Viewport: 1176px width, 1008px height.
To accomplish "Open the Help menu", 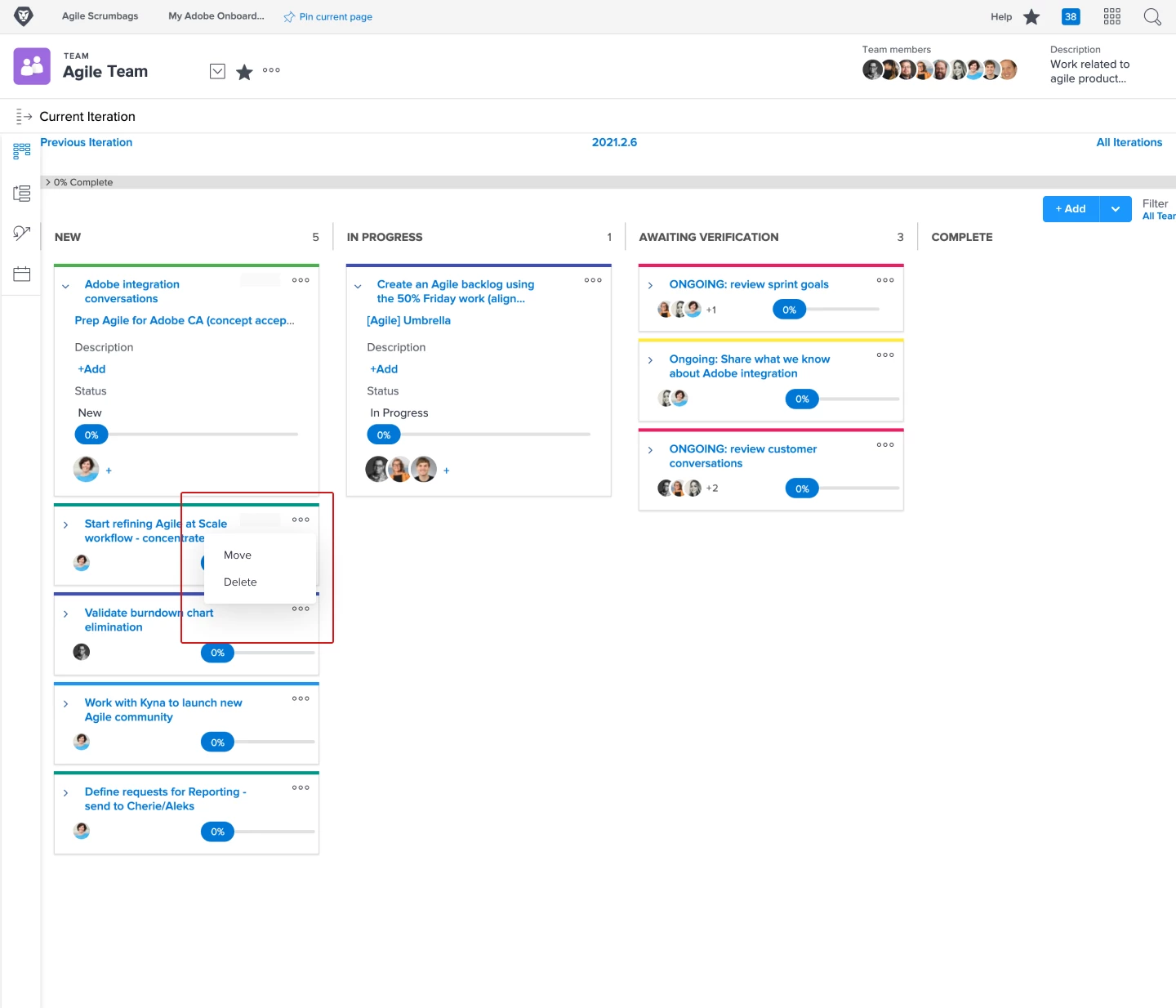I will pos(1001,17).
